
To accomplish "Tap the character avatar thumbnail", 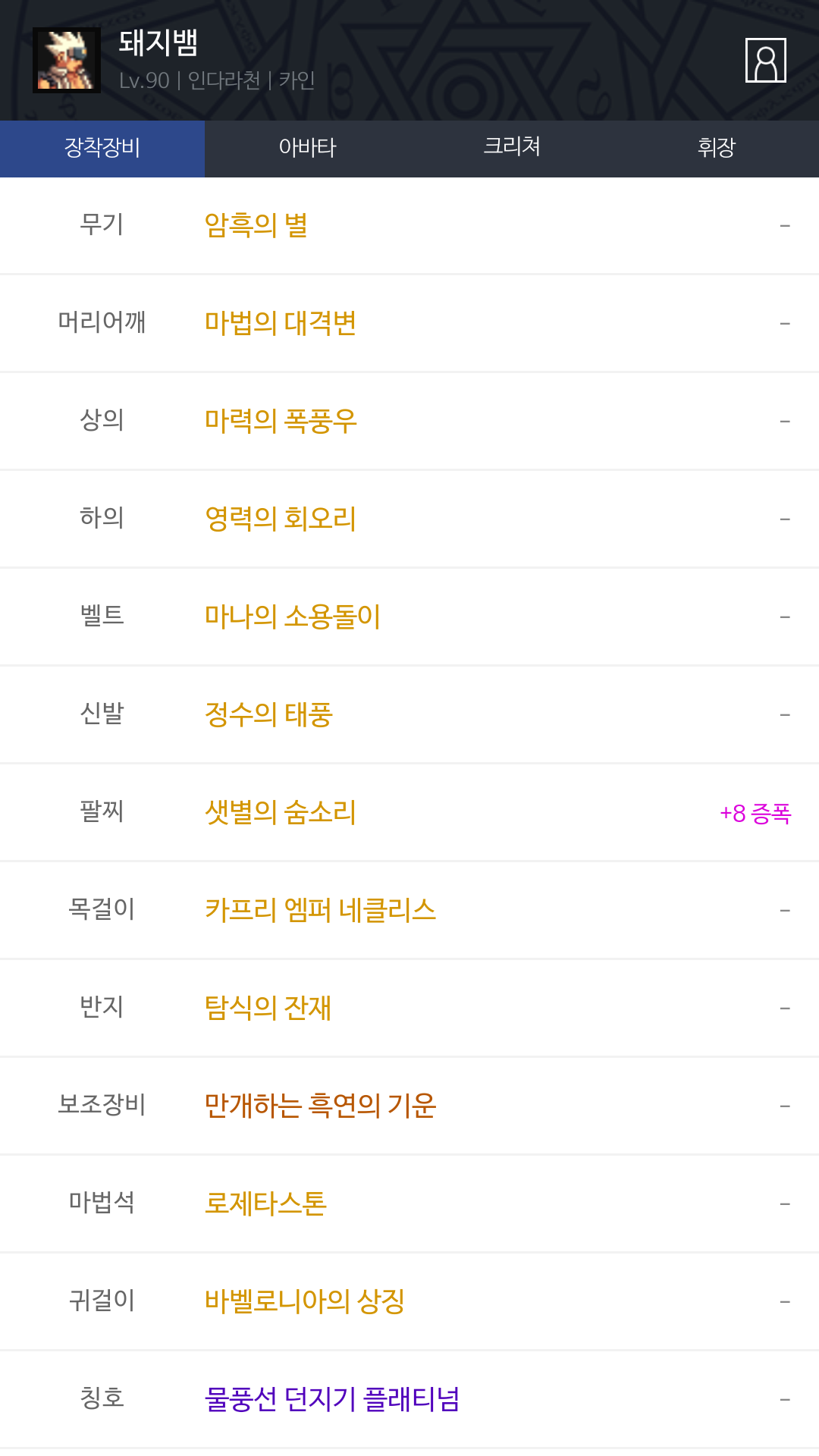I will (x=67, y=61).
